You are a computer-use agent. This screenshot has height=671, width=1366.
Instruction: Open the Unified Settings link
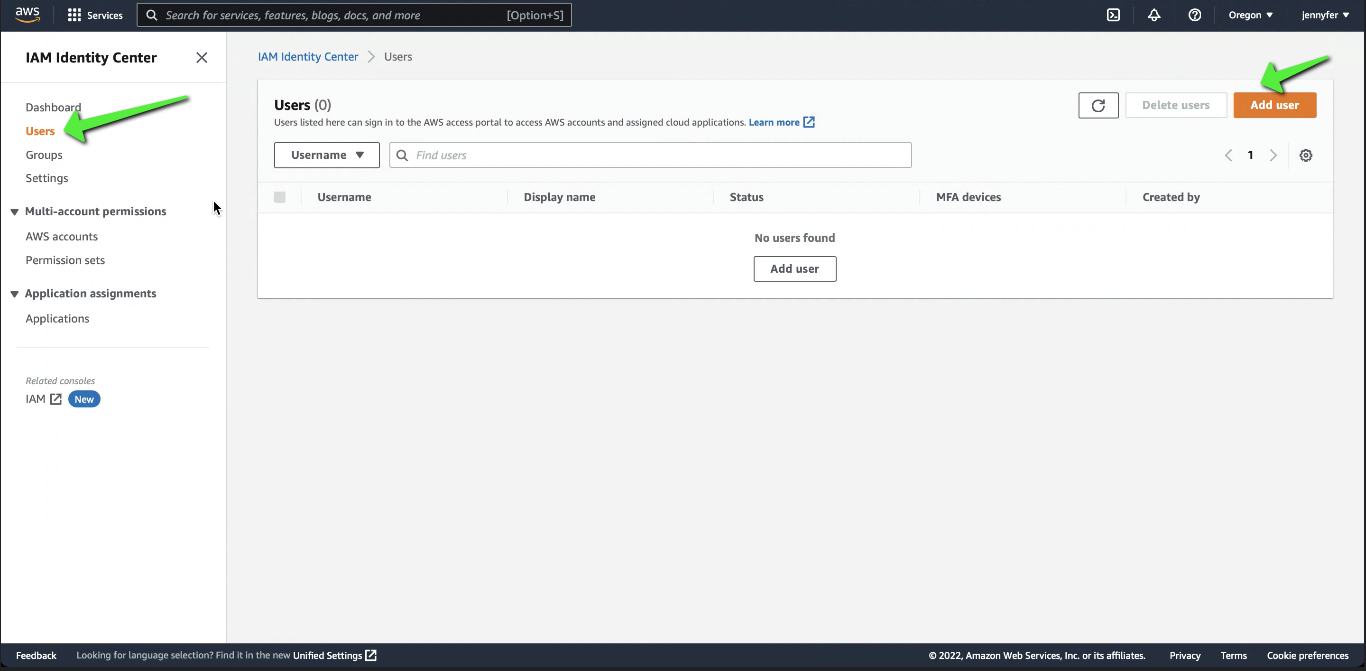coord(327,655)
